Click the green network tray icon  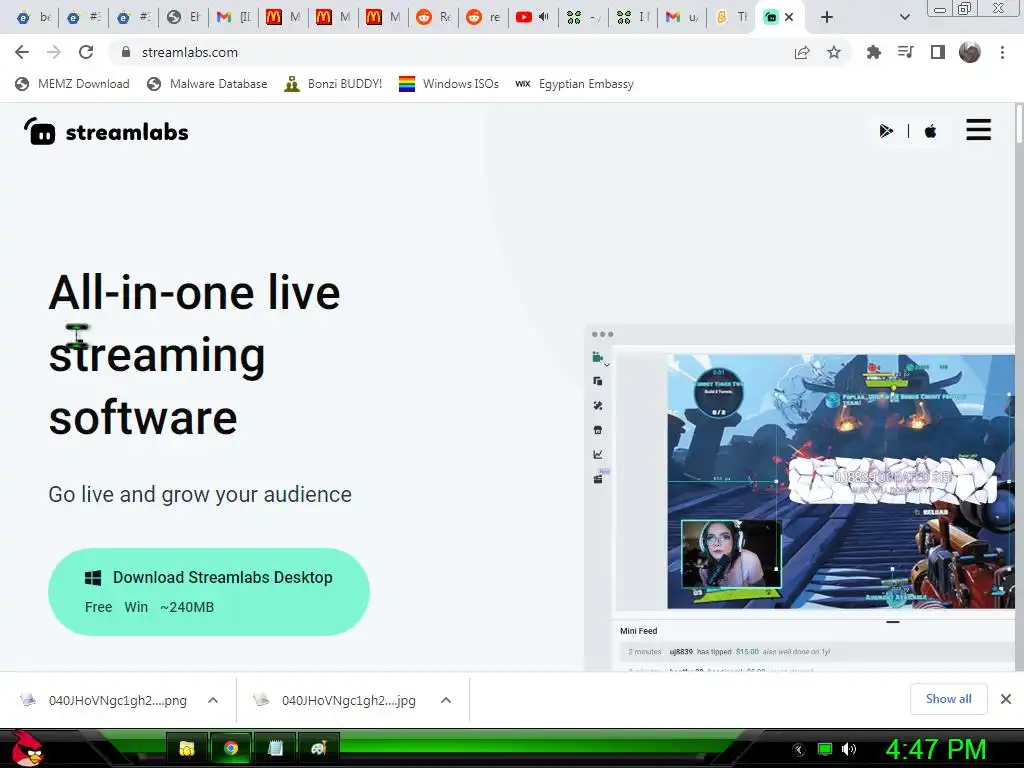coord(825,749)
